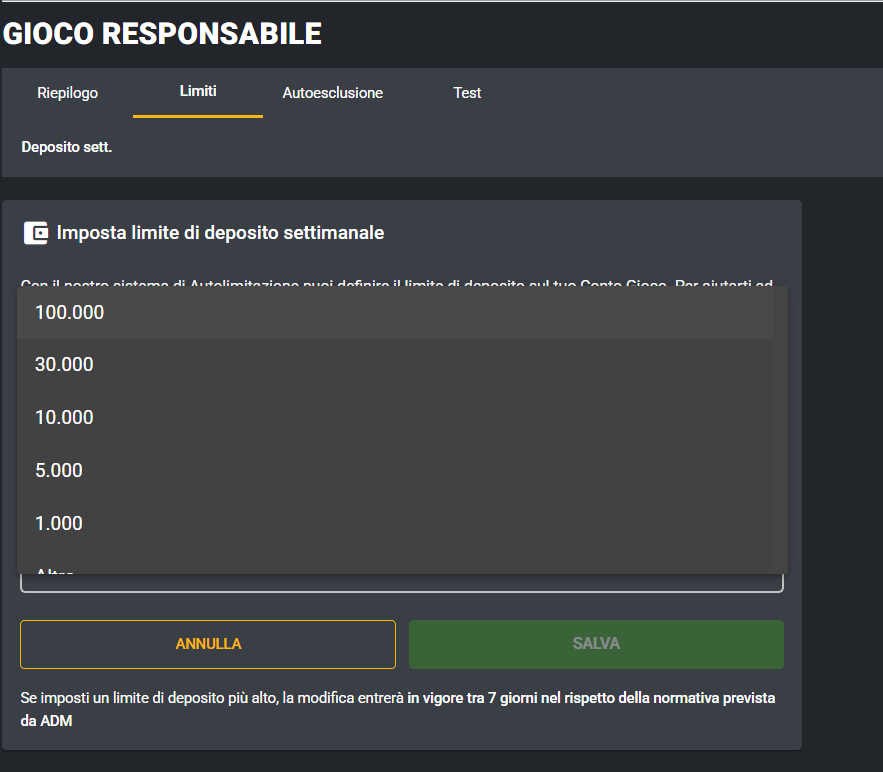Open the Test tab
Screen dimensions: 883x772
tap(467, 93)
